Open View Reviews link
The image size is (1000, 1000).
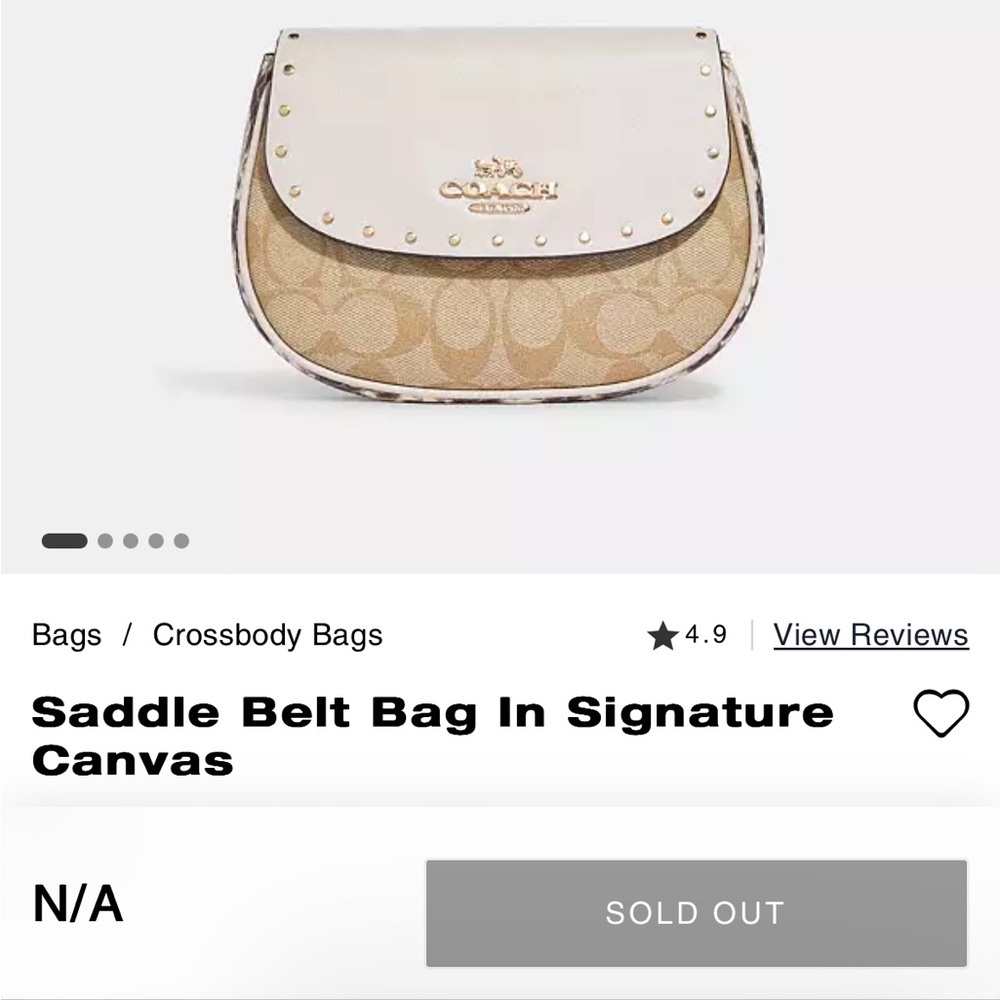870,635
